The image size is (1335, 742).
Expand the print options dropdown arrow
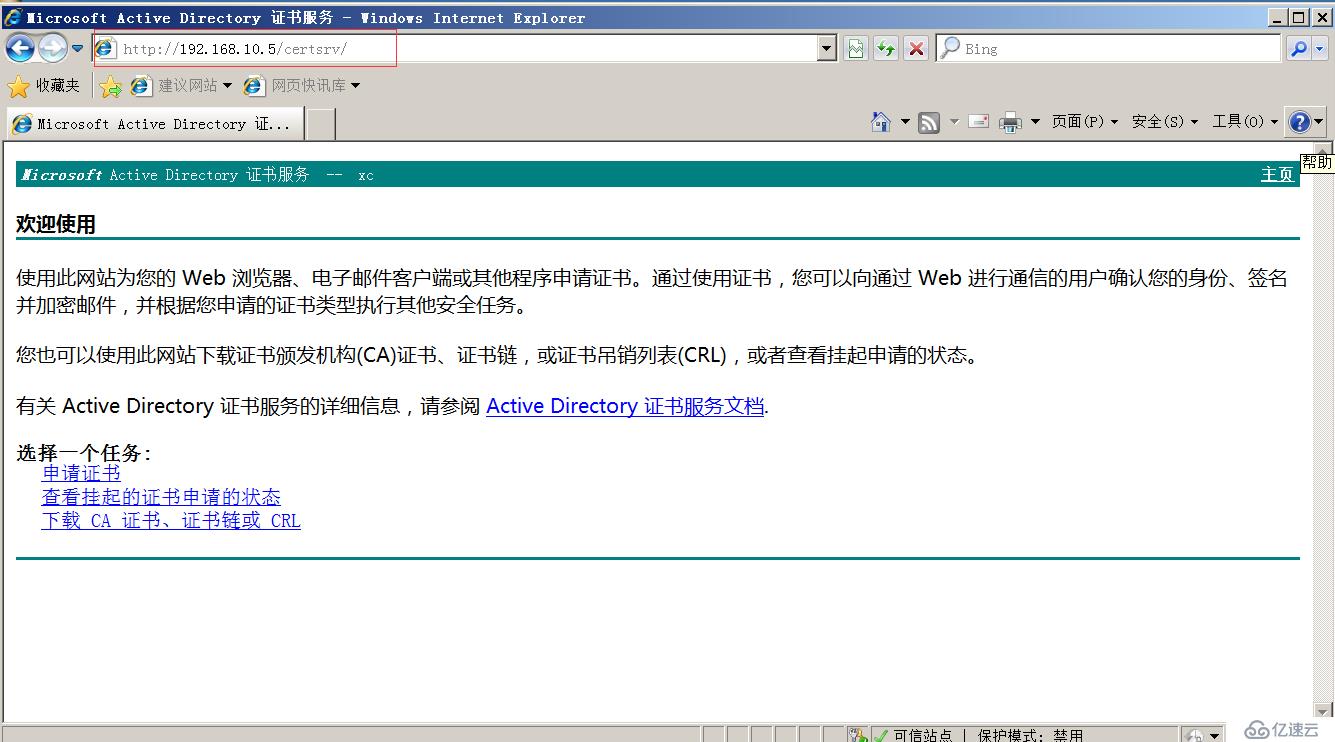pyautogui.click(x=1035, y=122)
